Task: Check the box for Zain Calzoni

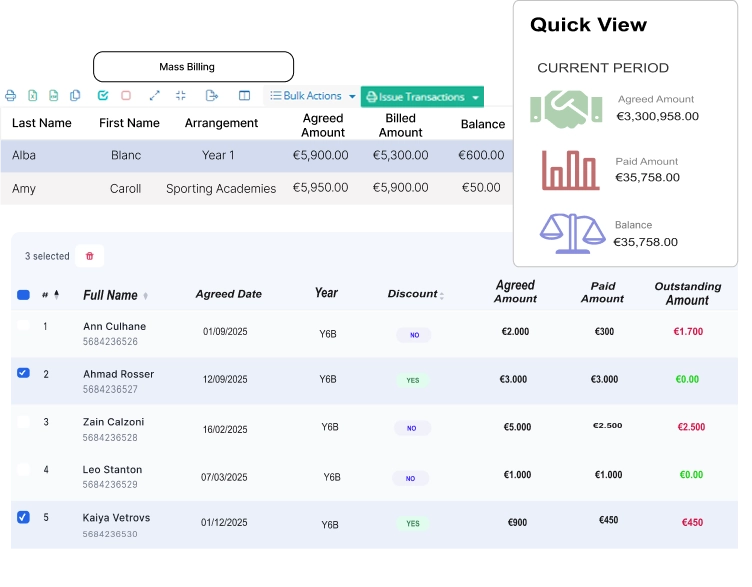Action: click(23, 422)
